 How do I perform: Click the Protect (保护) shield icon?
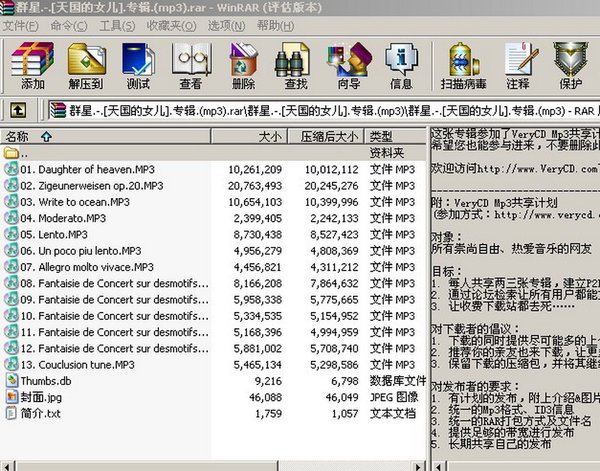tap(571, 59)
